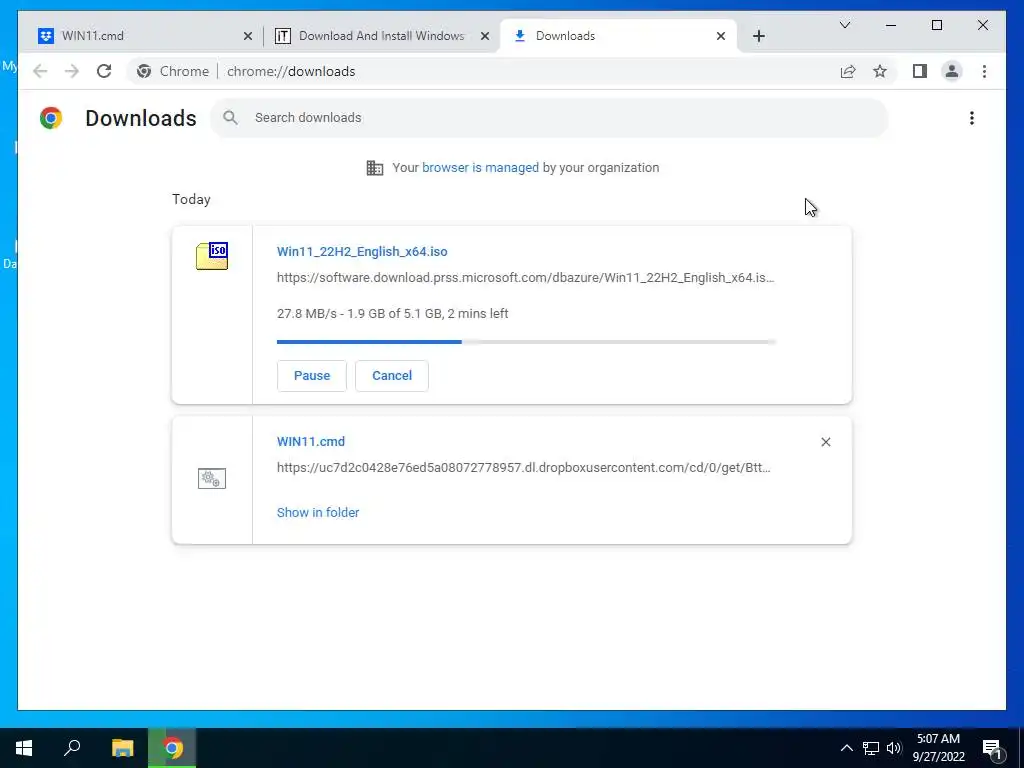Open the volume tray icon
The width and height of the screenshot is (1024, 768).
click(894, 748)
